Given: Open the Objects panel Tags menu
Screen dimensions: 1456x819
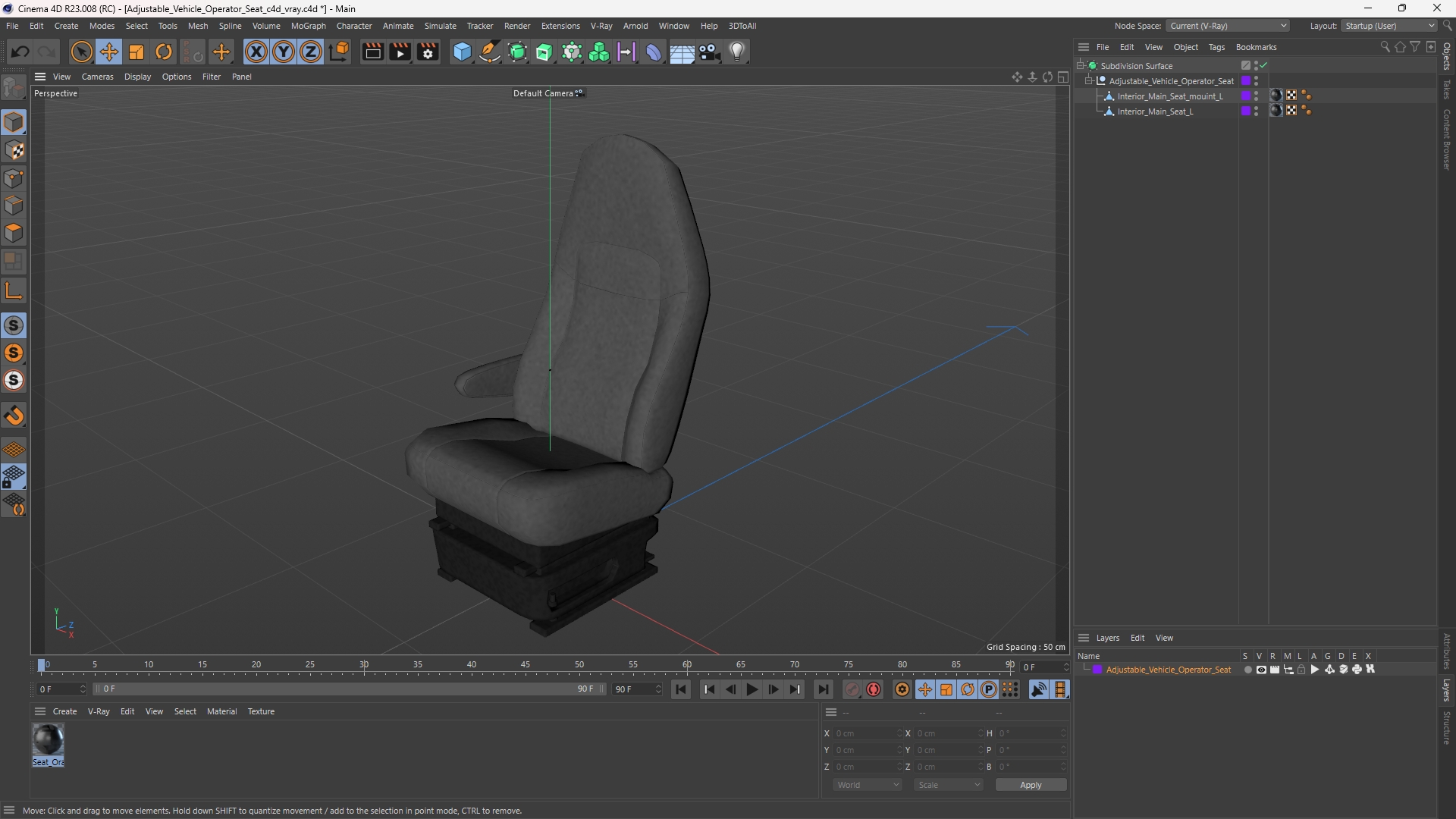Looking at the screenshot, I should tap(1216, 47).
